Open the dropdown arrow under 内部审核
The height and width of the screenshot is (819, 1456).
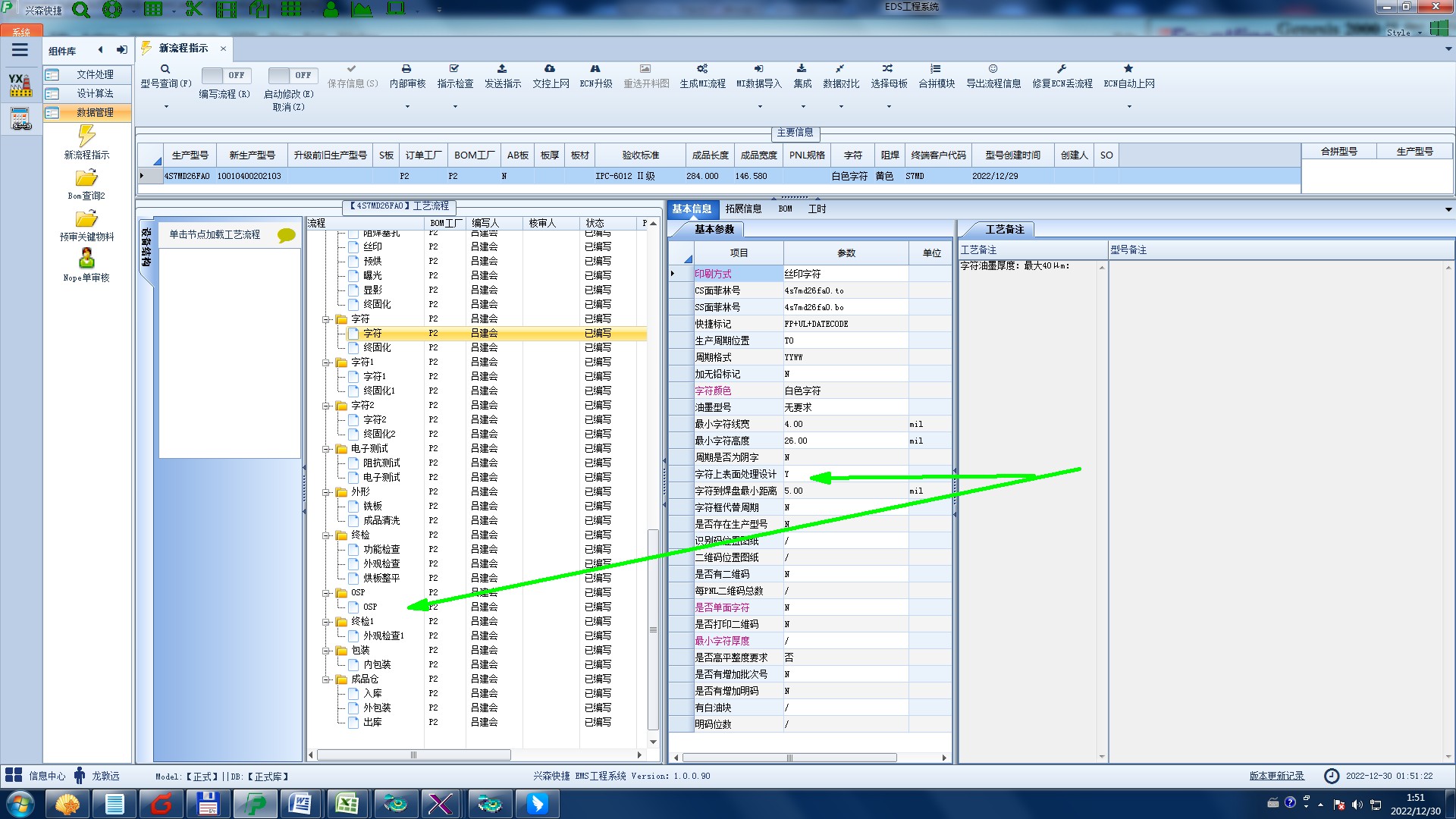pyautogui.click(x=407, y=107)
